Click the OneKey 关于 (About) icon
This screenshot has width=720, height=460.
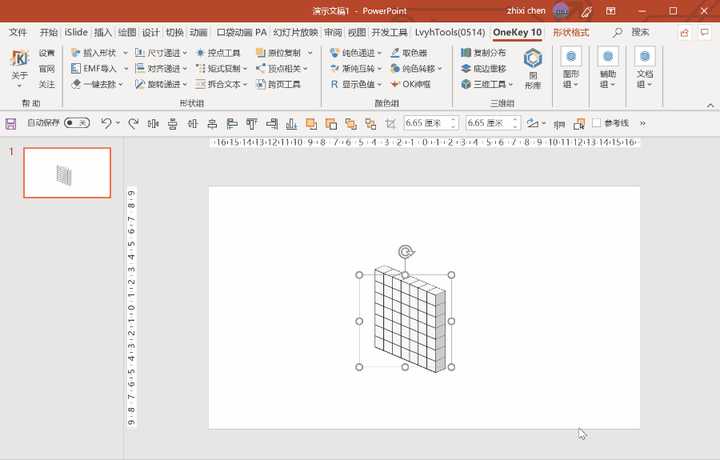coord(20,59)
